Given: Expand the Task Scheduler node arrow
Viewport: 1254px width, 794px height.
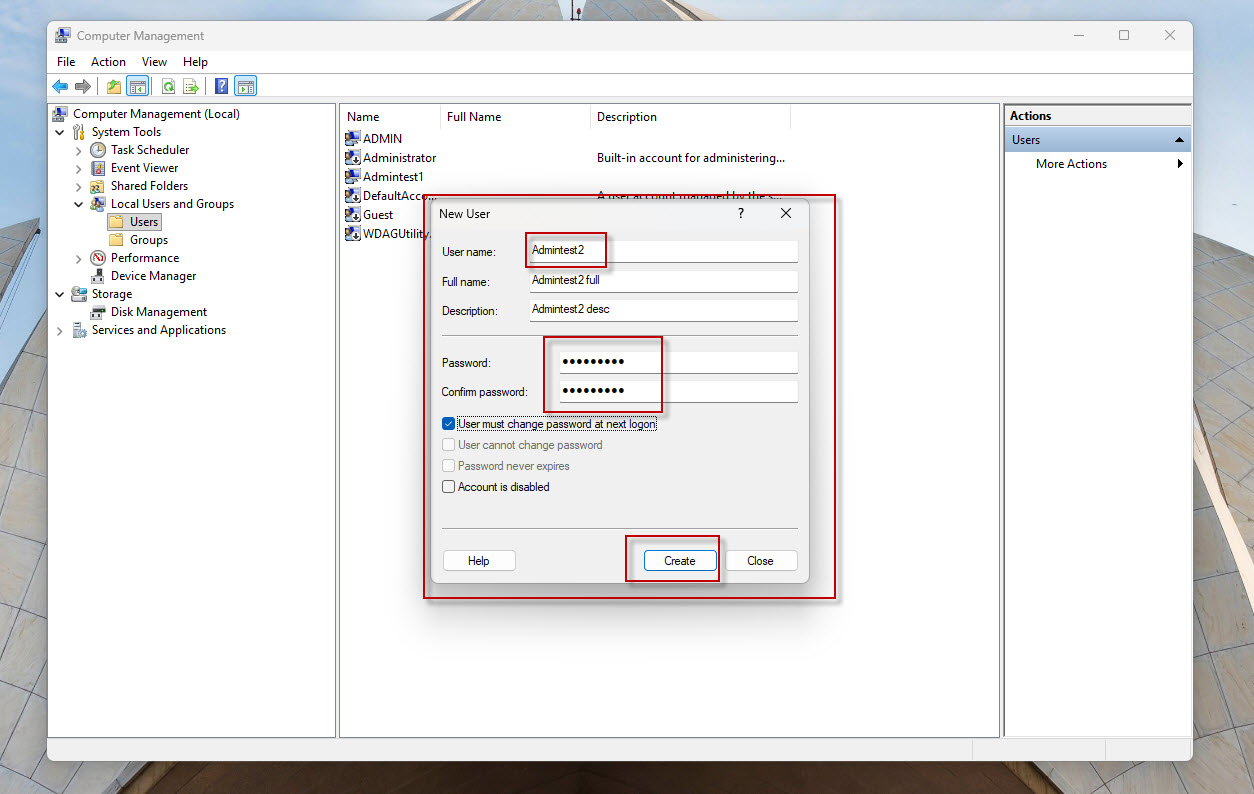Looking at the screenshot, I should click(x=79, y=150).
